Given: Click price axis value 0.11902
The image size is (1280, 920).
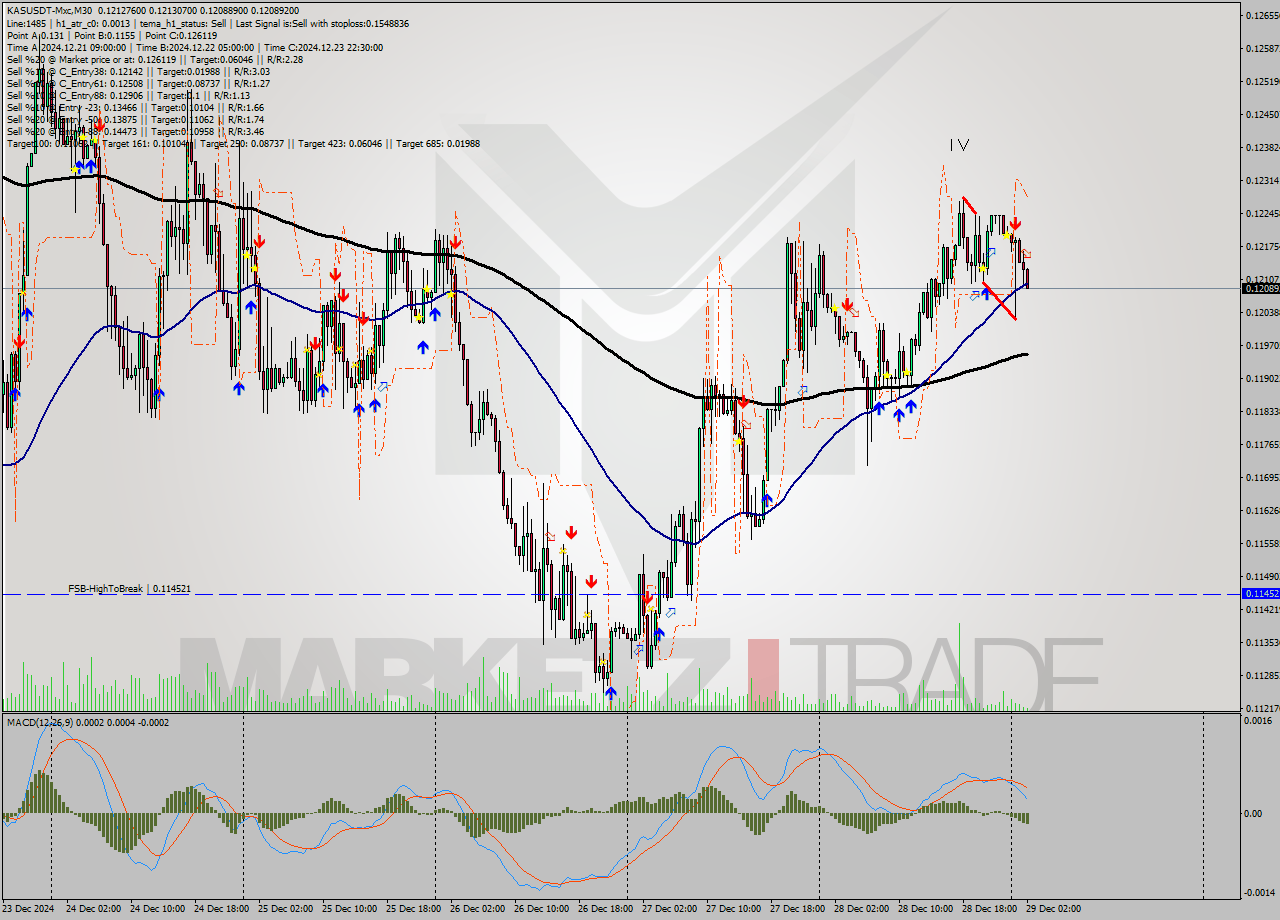Looking at the screenshot, I should pyautogui.click(x=1261, y=378).
